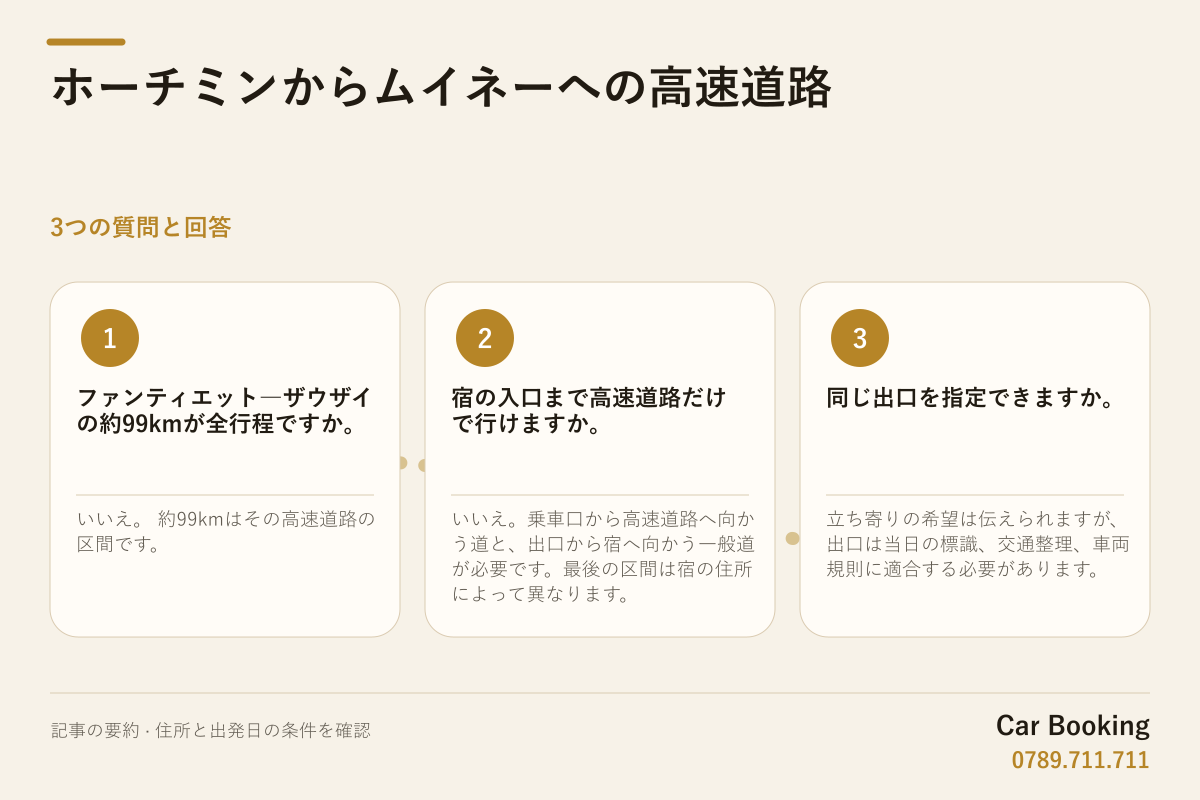Click the gold accent bar above title
This screenshot has width=1200, height=800.
click(x=86, y=42)
